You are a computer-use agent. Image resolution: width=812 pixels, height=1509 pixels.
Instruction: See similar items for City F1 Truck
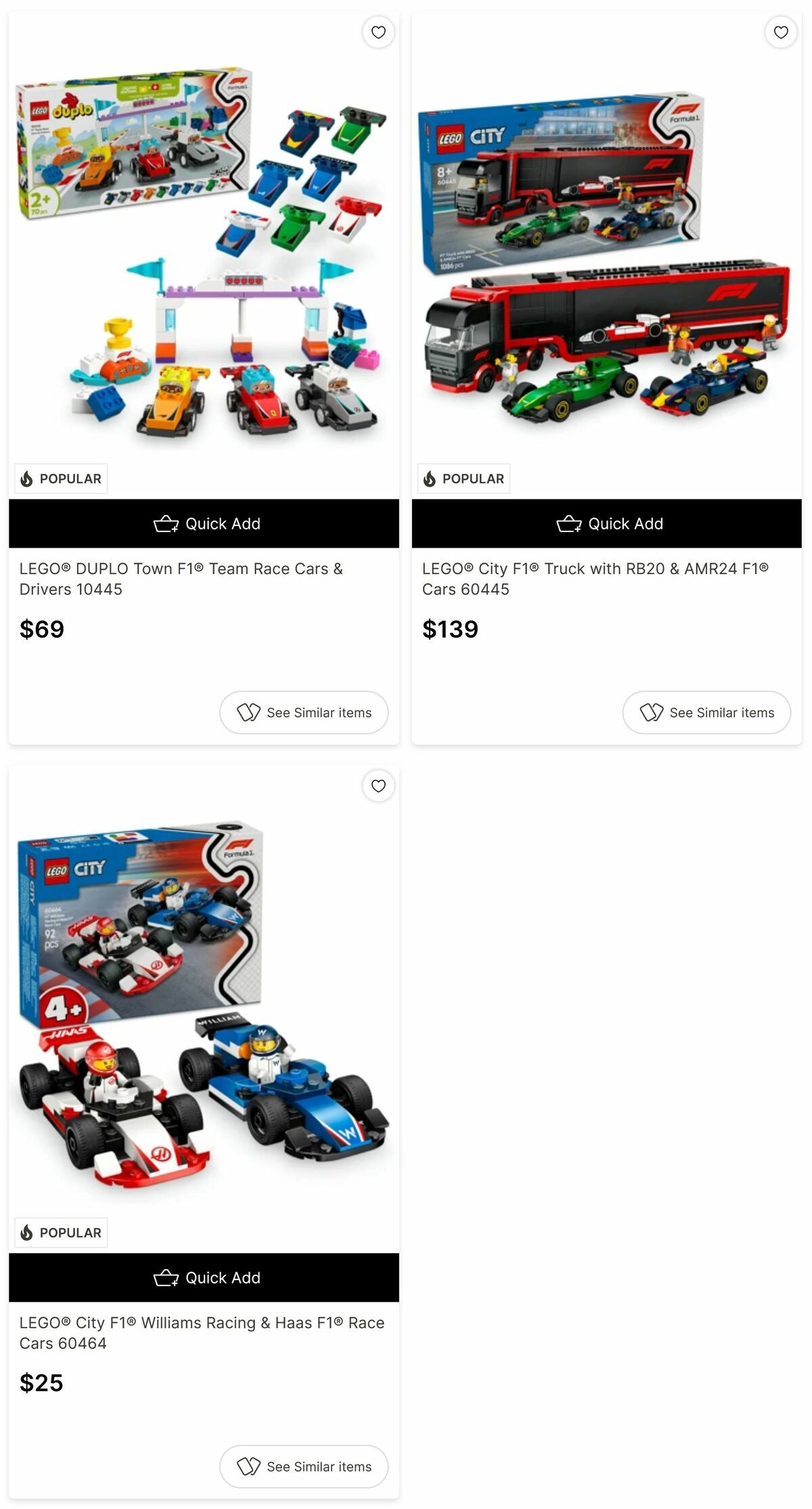point(706,712)
